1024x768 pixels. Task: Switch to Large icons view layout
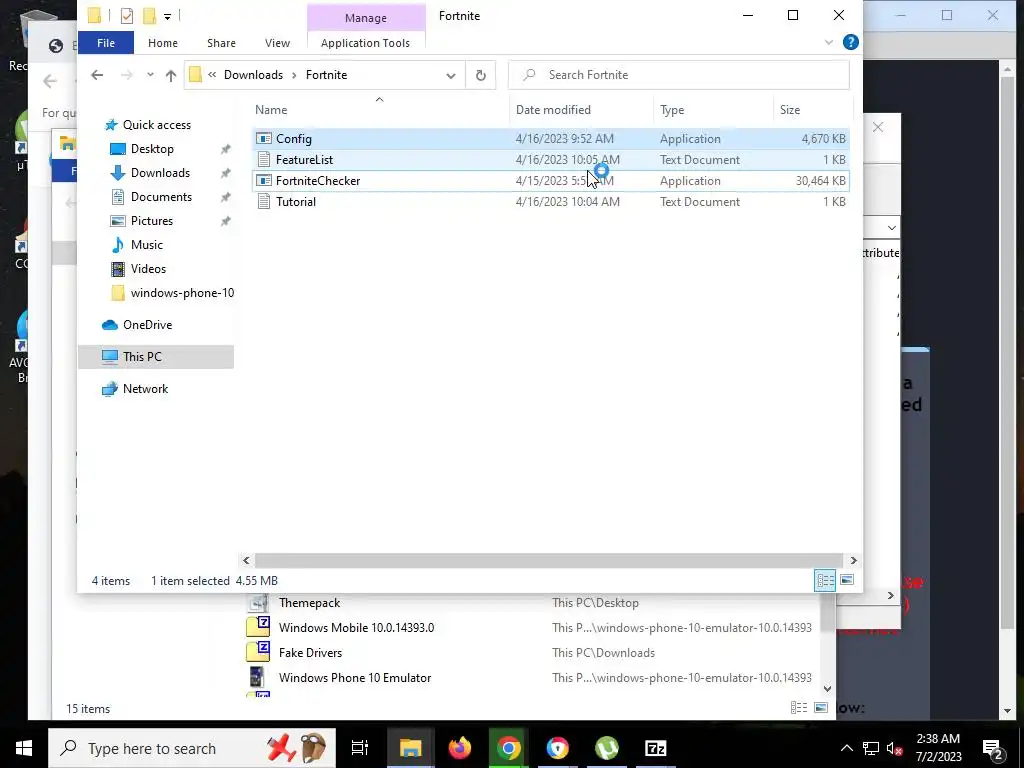point(847,580)
